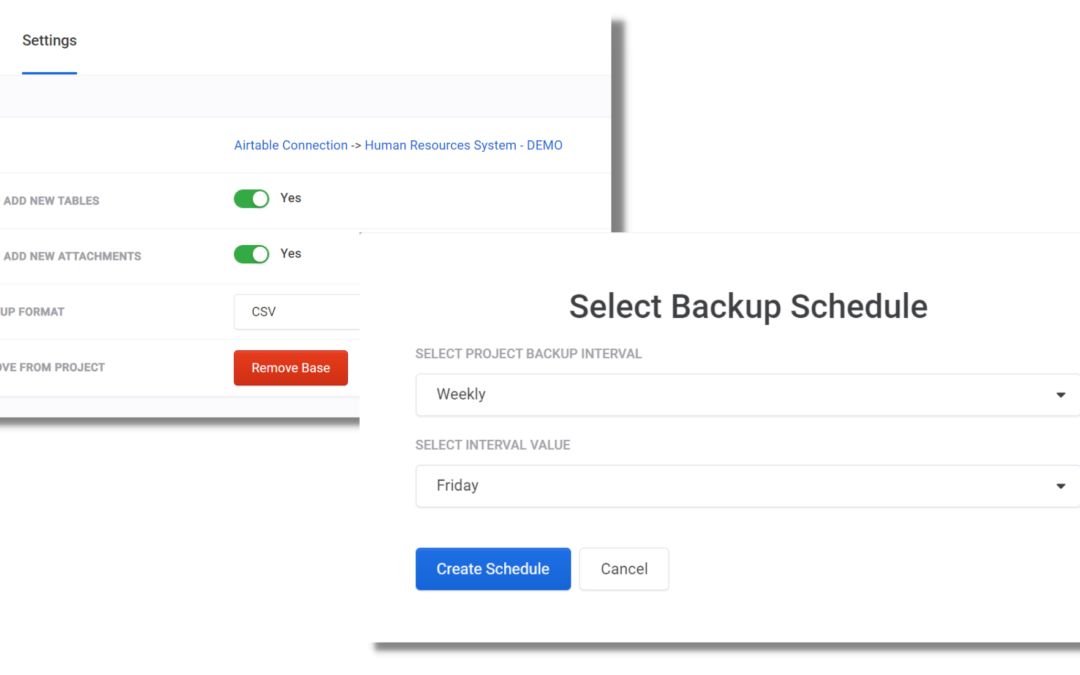Open the Airtable Connection link
The image size is (1080, 675).
pyautogui.click(x=290, y=145)
